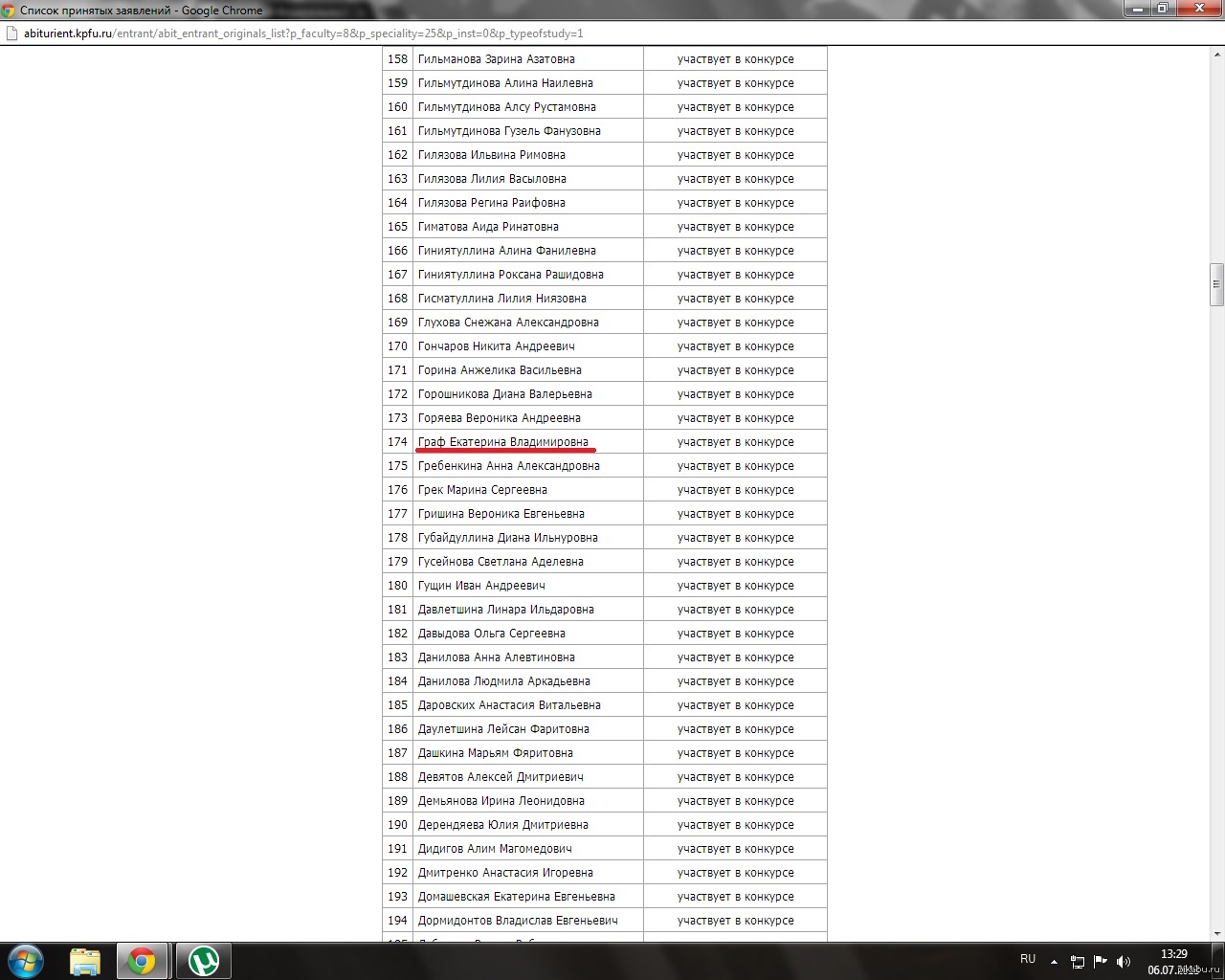Select name 'Гильманова Зарина Азатовна'

coord(497,59)
